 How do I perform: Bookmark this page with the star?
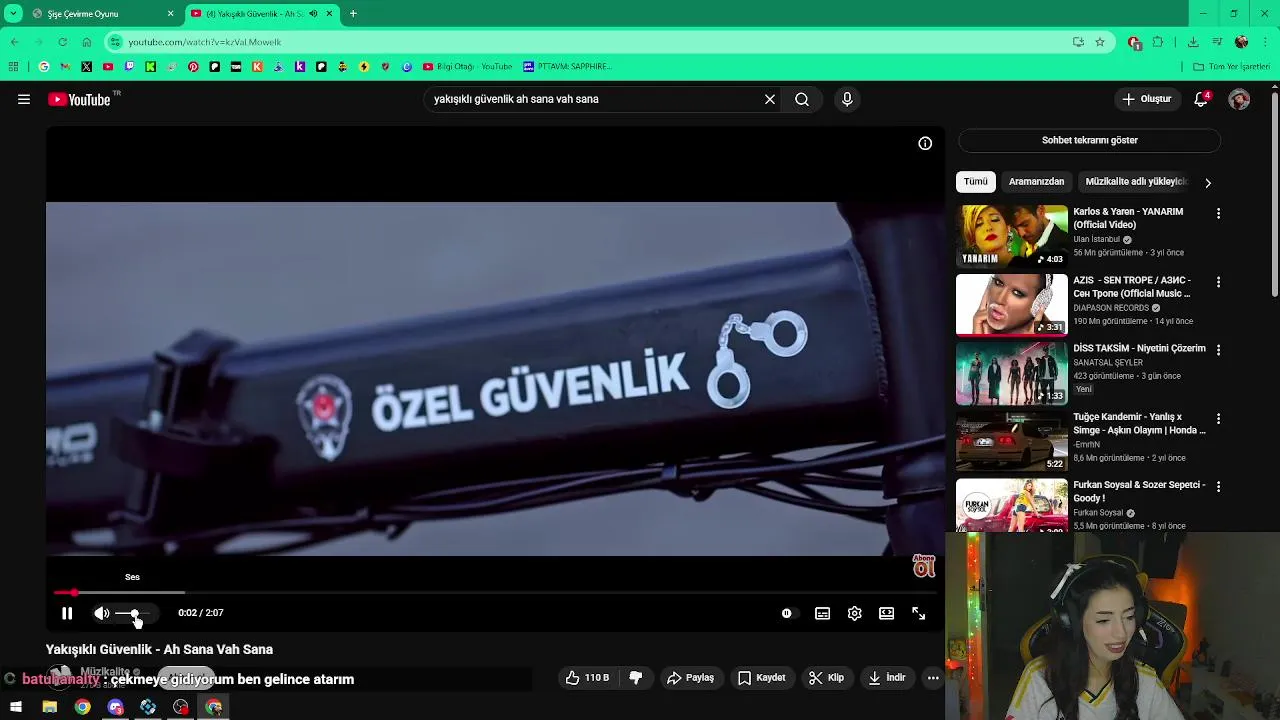(1100, 42)
